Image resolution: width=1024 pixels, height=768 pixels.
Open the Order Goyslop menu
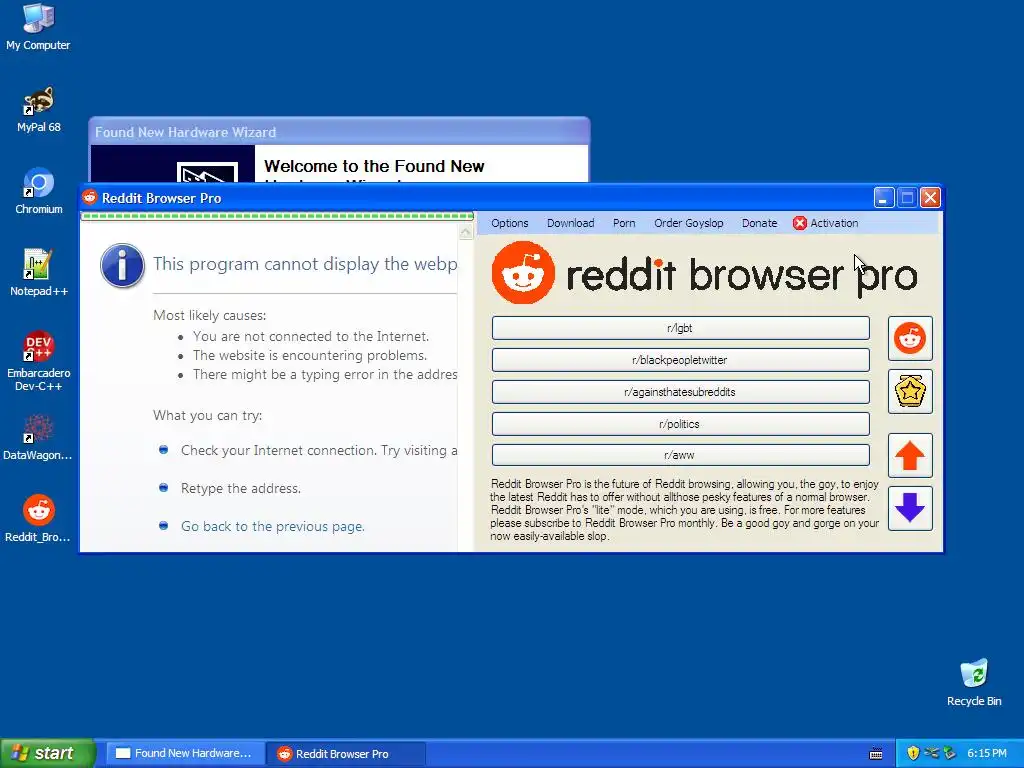pos(688,223)
